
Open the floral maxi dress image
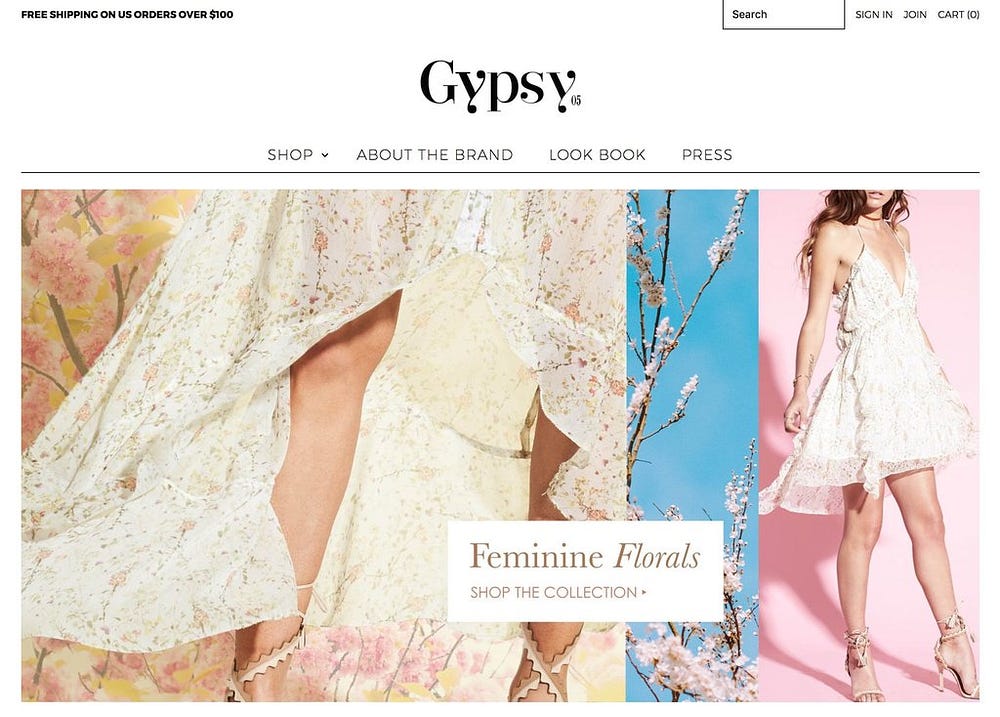pyautogui.click(x=323, y=445)
